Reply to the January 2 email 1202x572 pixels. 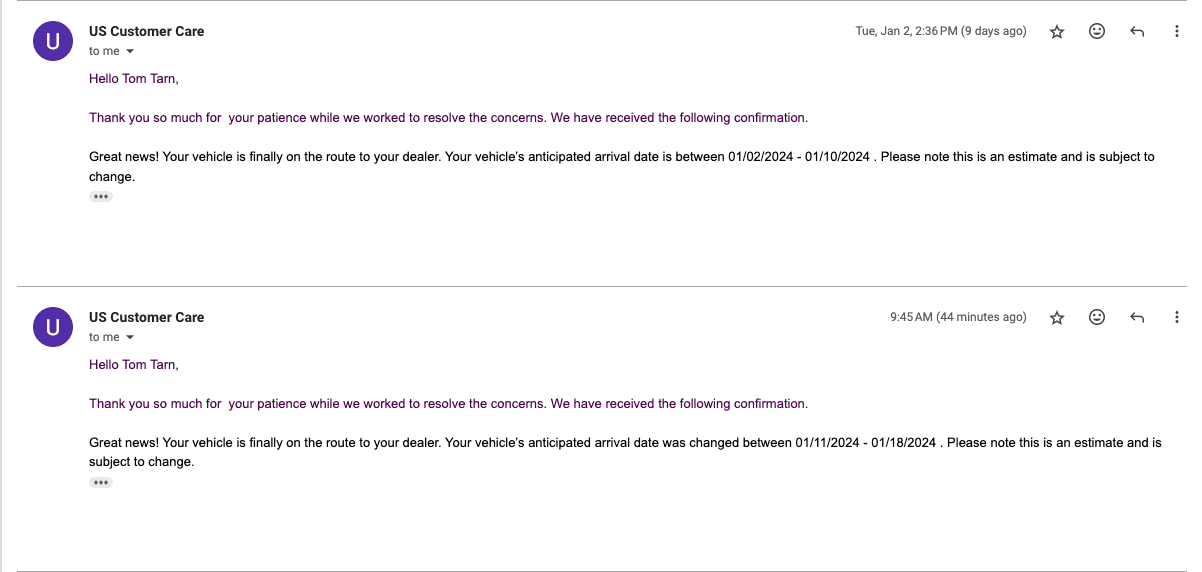click(x=1137, y=32)
